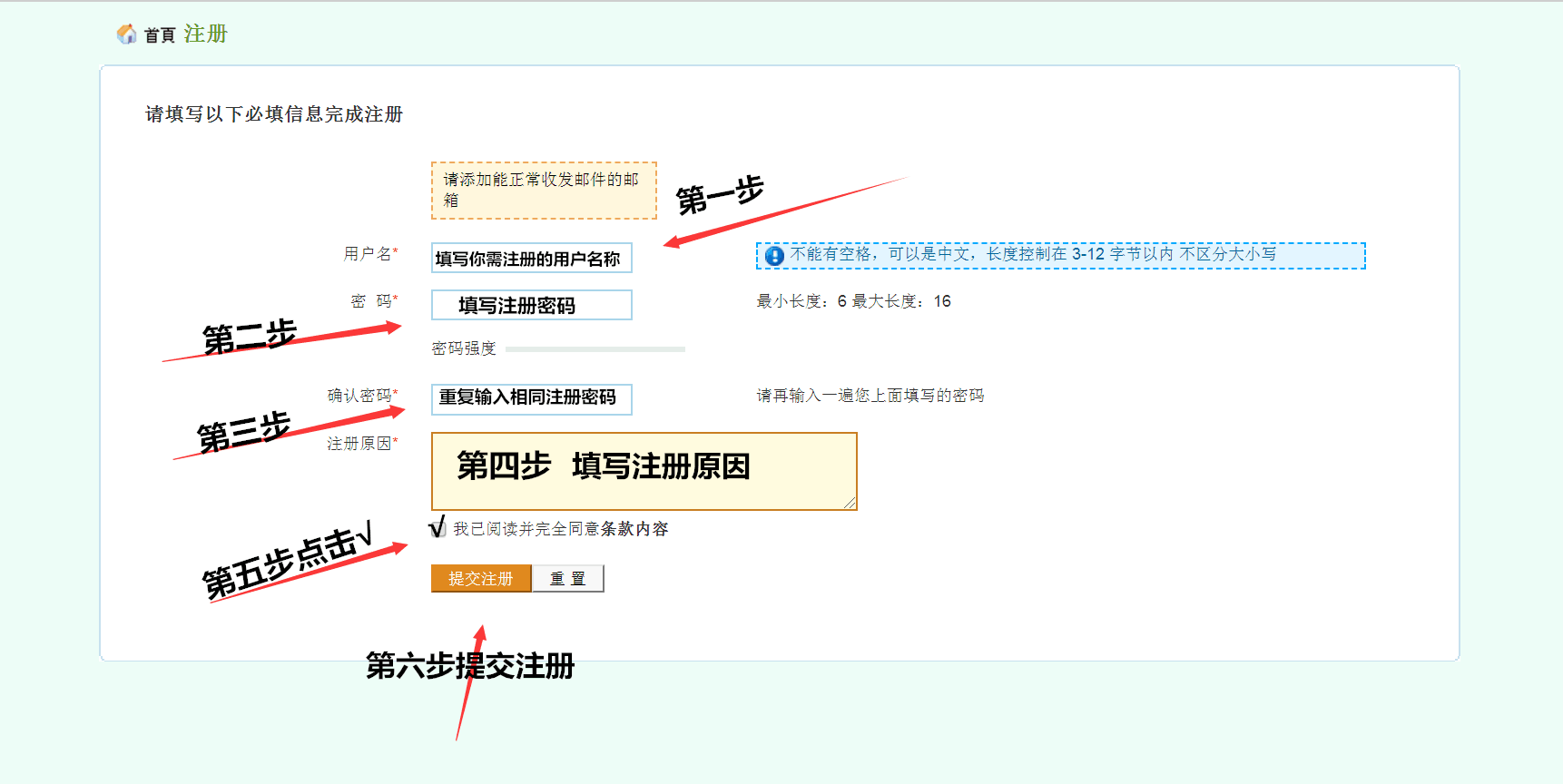Click the 最小长度 password length hint

click(x=853, y=301)
